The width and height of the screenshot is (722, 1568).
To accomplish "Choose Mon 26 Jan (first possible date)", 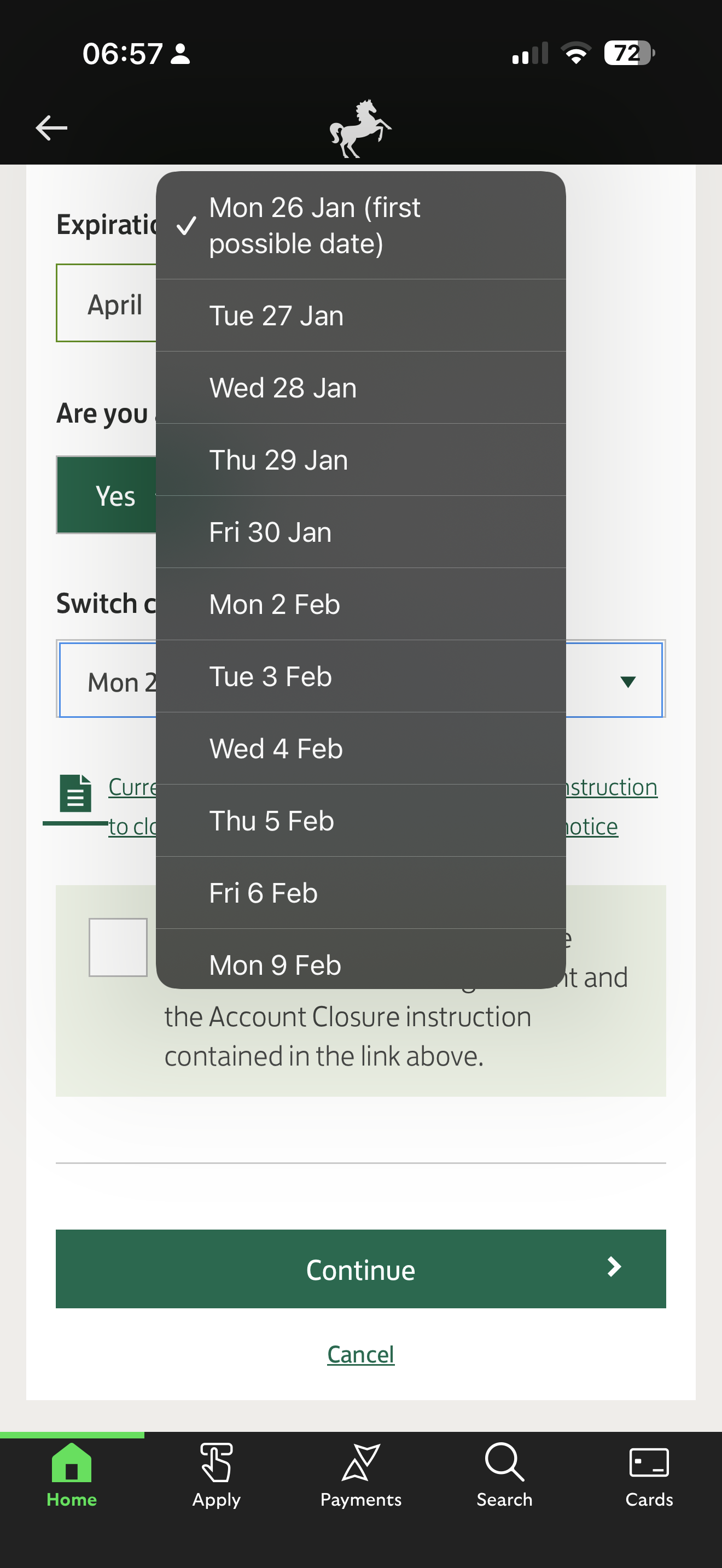I will tap(360, 225).
